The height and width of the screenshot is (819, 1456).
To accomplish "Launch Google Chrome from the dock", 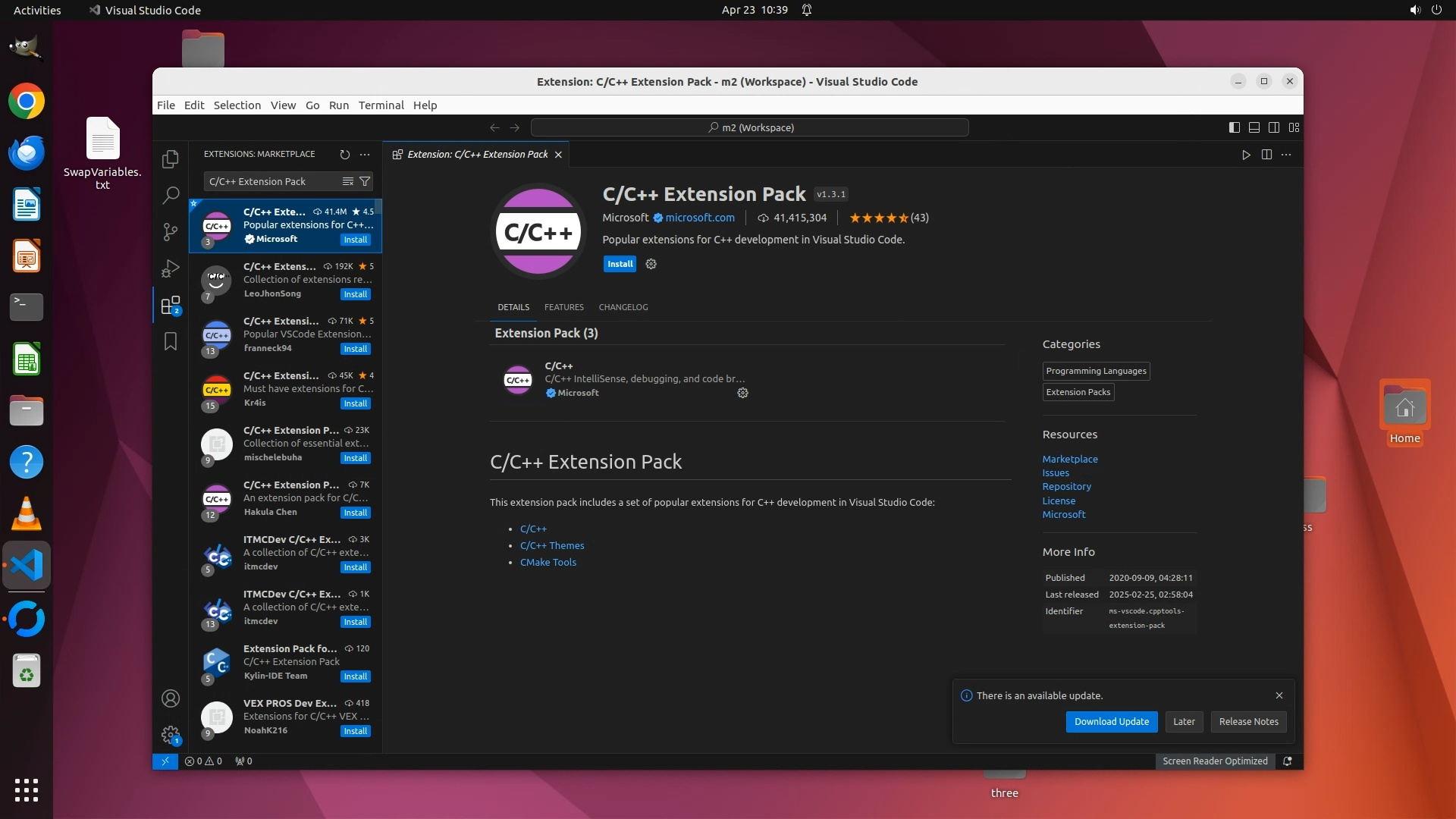I will [x=27, y=102].
